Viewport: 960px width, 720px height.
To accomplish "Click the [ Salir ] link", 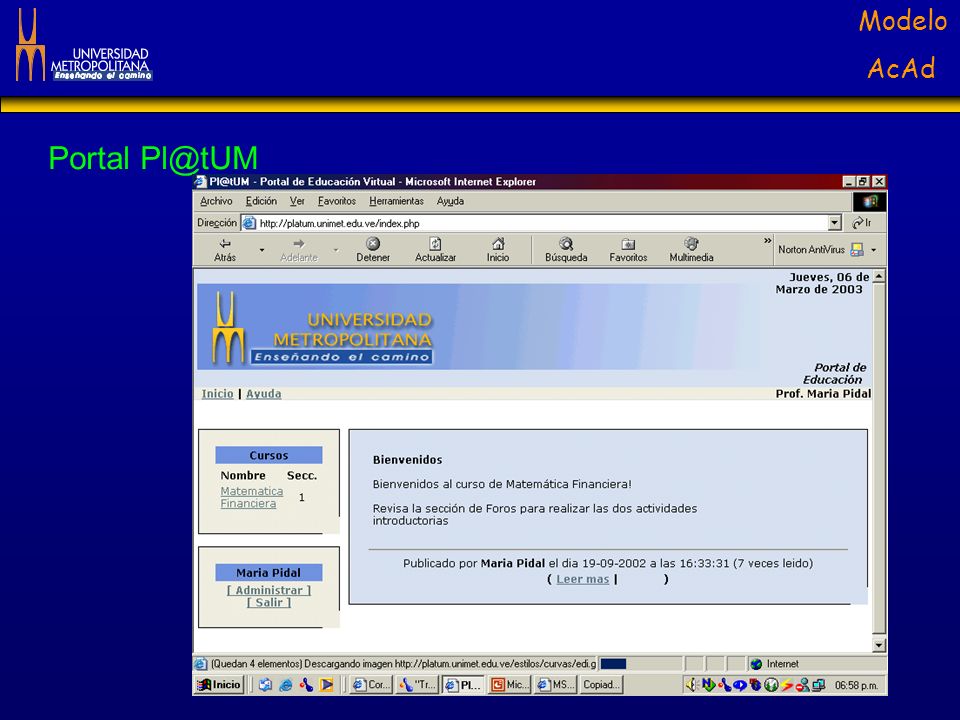I will 269,602.
